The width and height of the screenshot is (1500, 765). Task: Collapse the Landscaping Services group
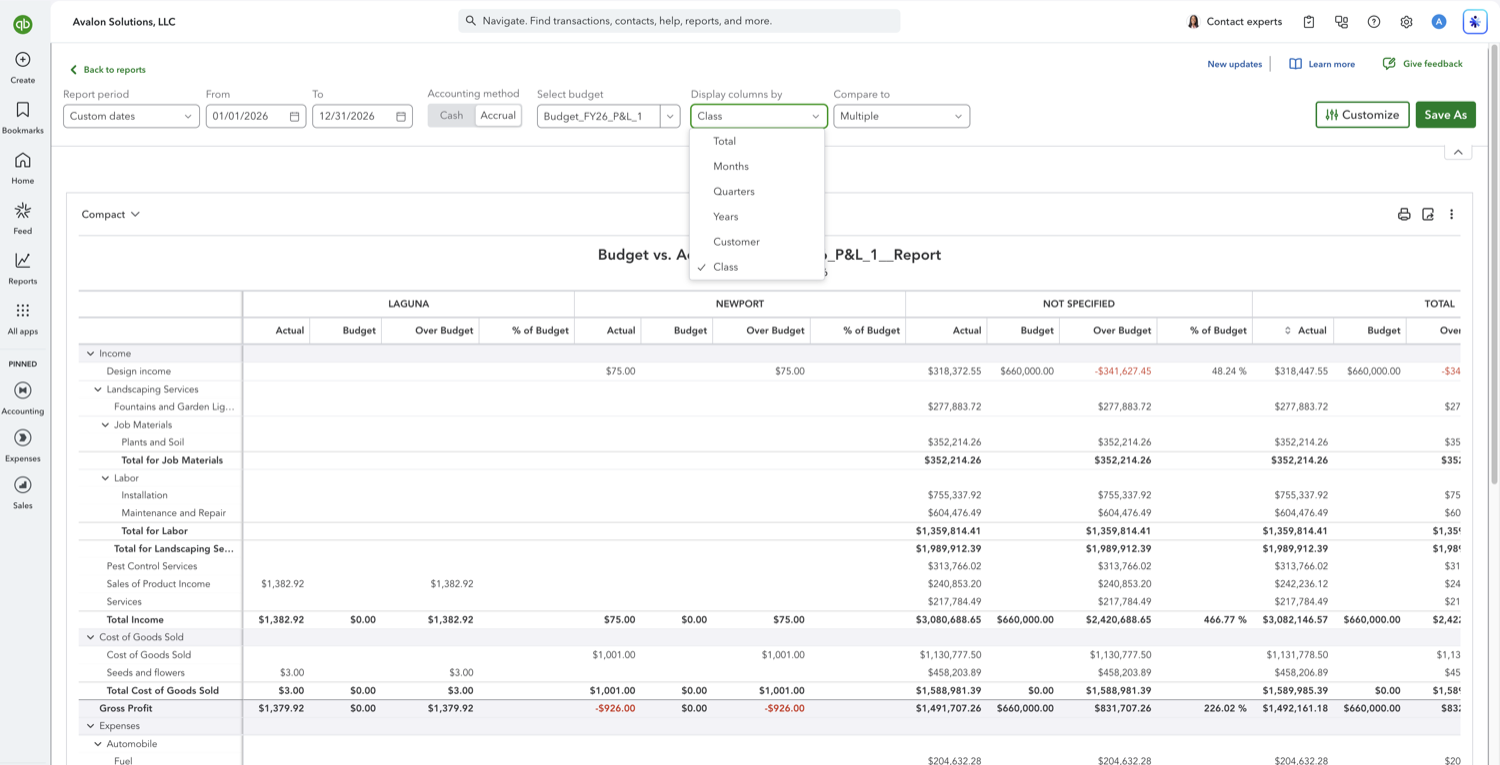tap(98, 390)
